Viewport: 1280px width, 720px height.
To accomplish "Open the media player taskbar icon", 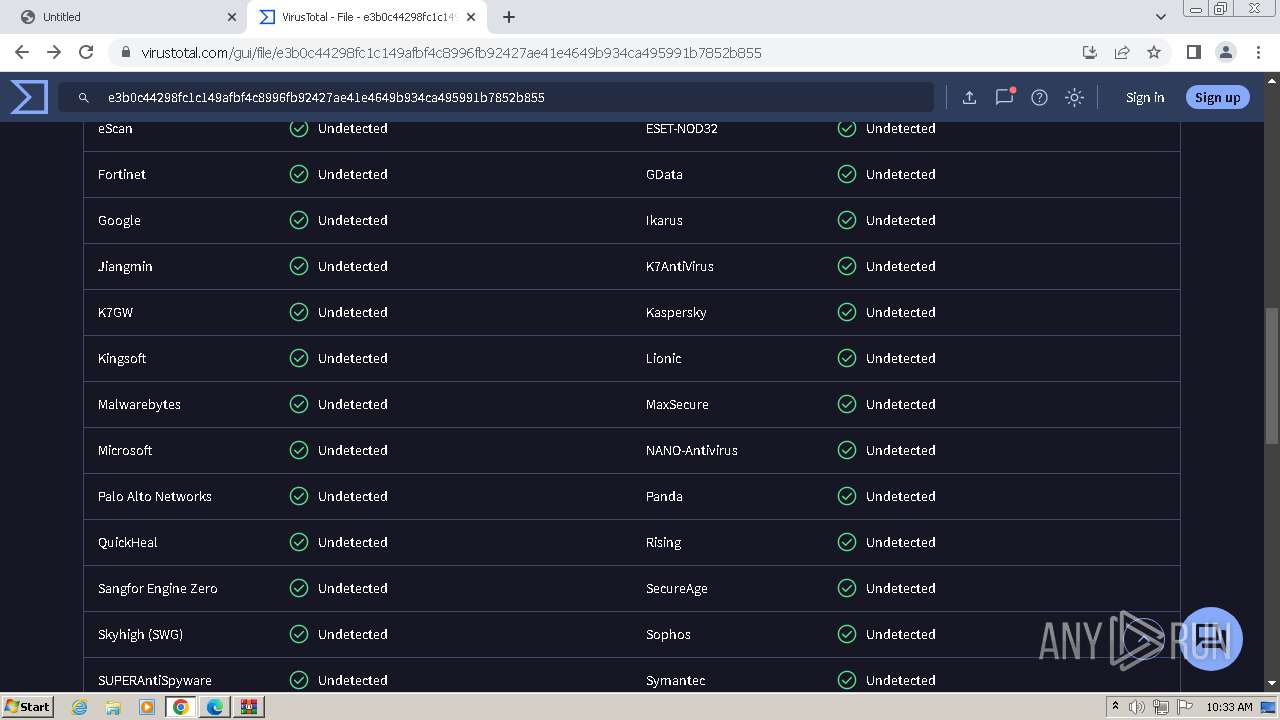I will [x=147, y=707].
